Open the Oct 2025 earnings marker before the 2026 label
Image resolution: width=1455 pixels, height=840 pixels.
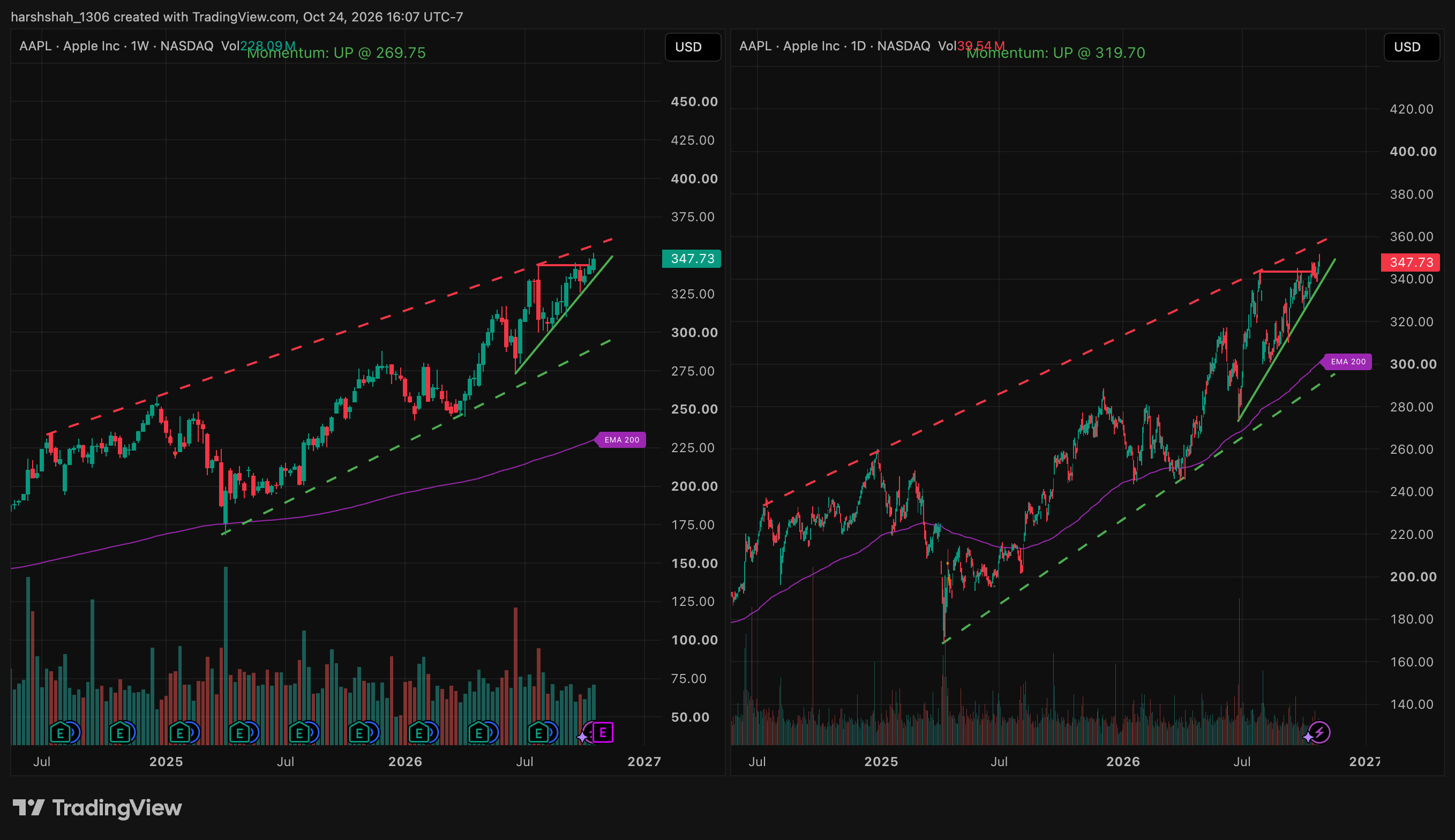pos(359,733)
